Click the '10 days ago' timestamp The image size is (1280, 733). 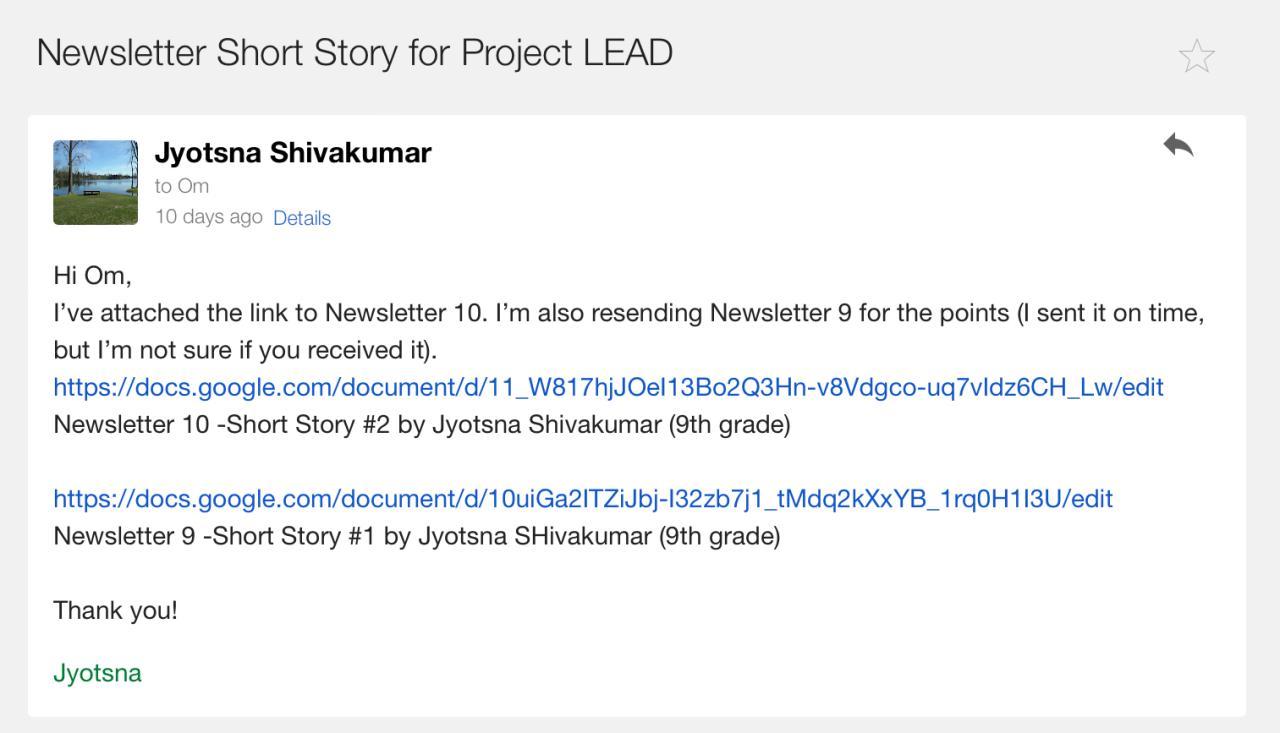(x=208, y=217)
